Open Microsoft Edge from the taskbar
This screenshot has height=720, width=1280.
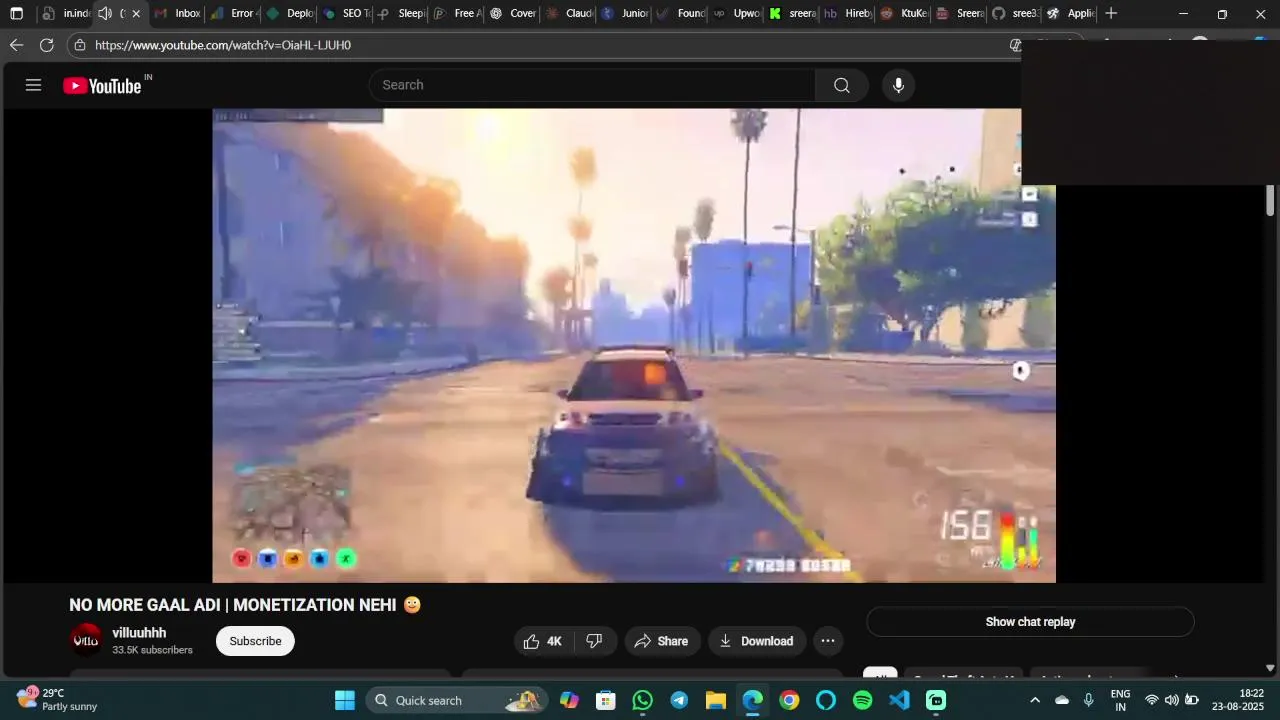(x=752, y=700)
